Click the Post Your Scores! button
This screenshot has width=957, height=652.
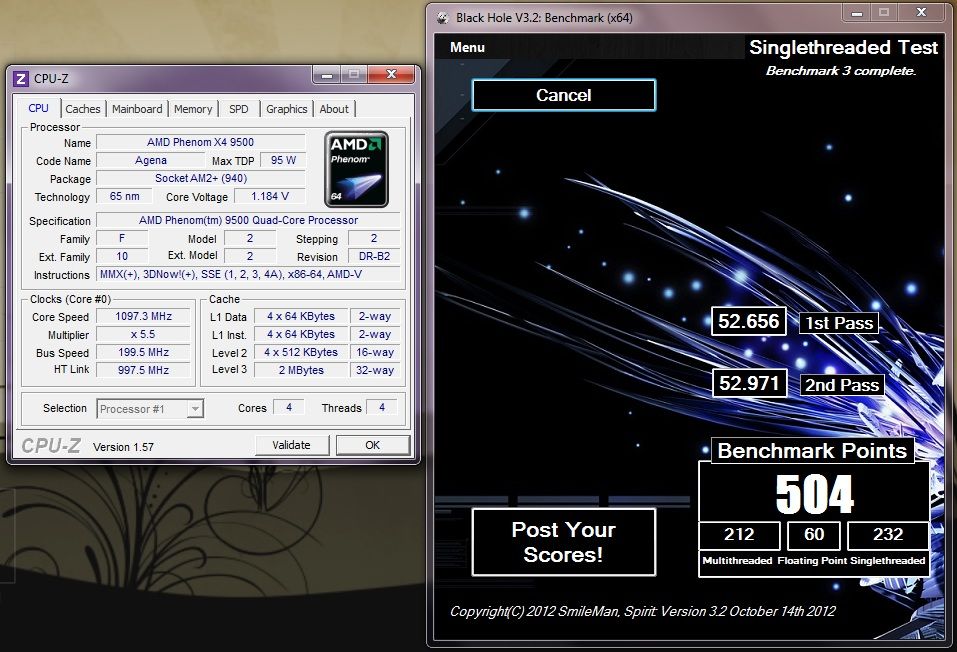(x=563, y=542)
